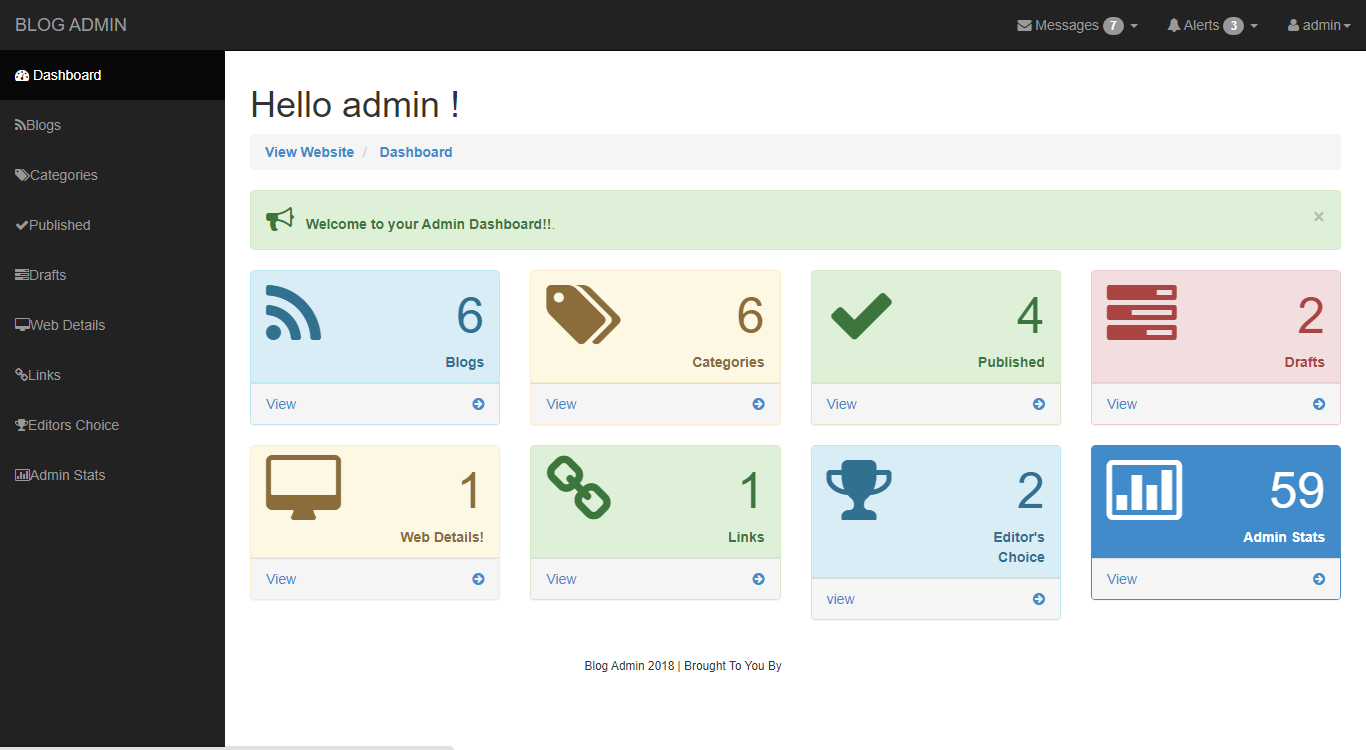This screenshot has width=1366, height=750.
Task: Click the arrow icon beside View on Published card
Action: [x=1040, y=404]
